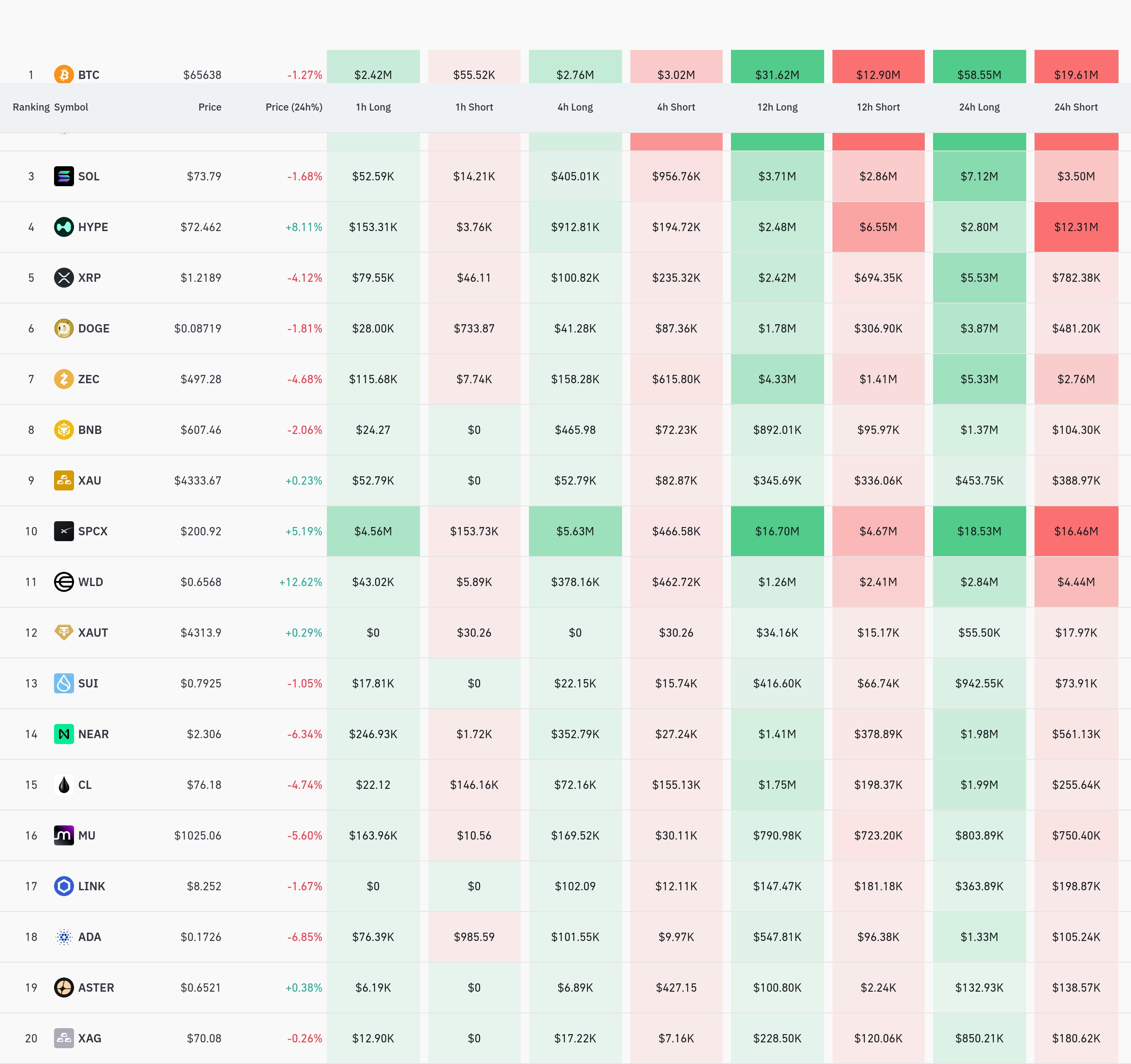Click XRP price $1.2189

(x=201, y=278)
